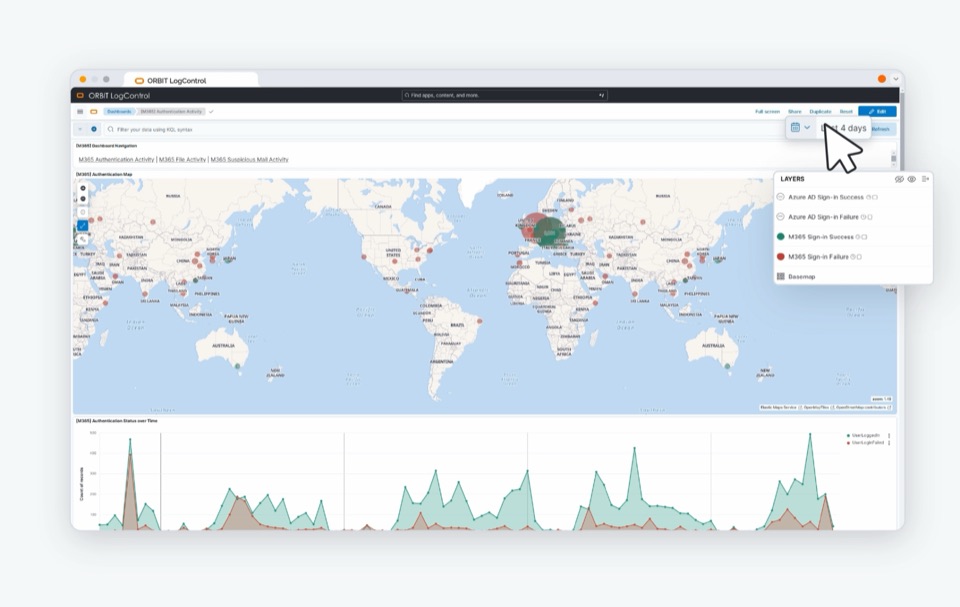Click large green cluster circle over Europe

click(x=550, y=232)
